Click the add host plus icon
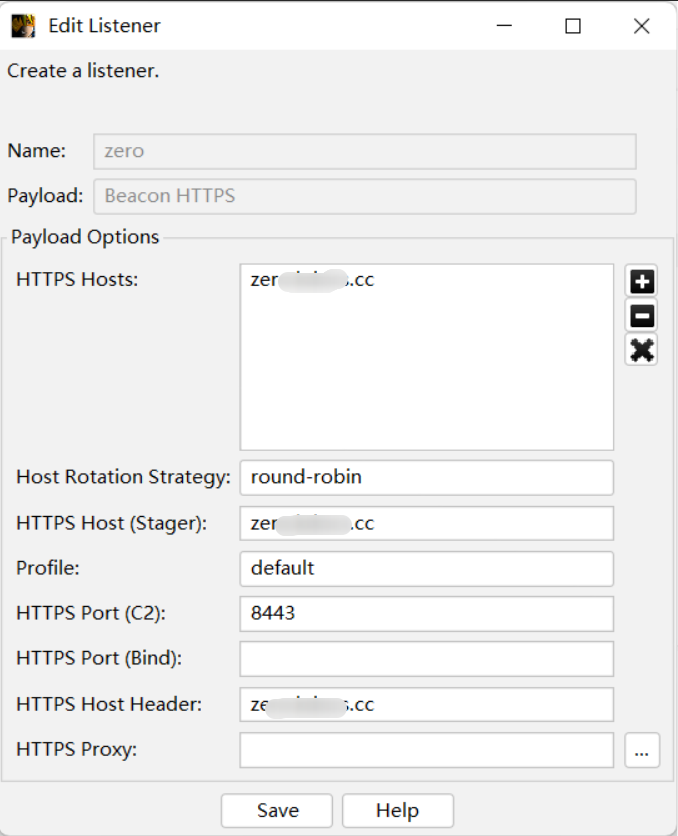678x836 pixels. (x=641, y=282)
